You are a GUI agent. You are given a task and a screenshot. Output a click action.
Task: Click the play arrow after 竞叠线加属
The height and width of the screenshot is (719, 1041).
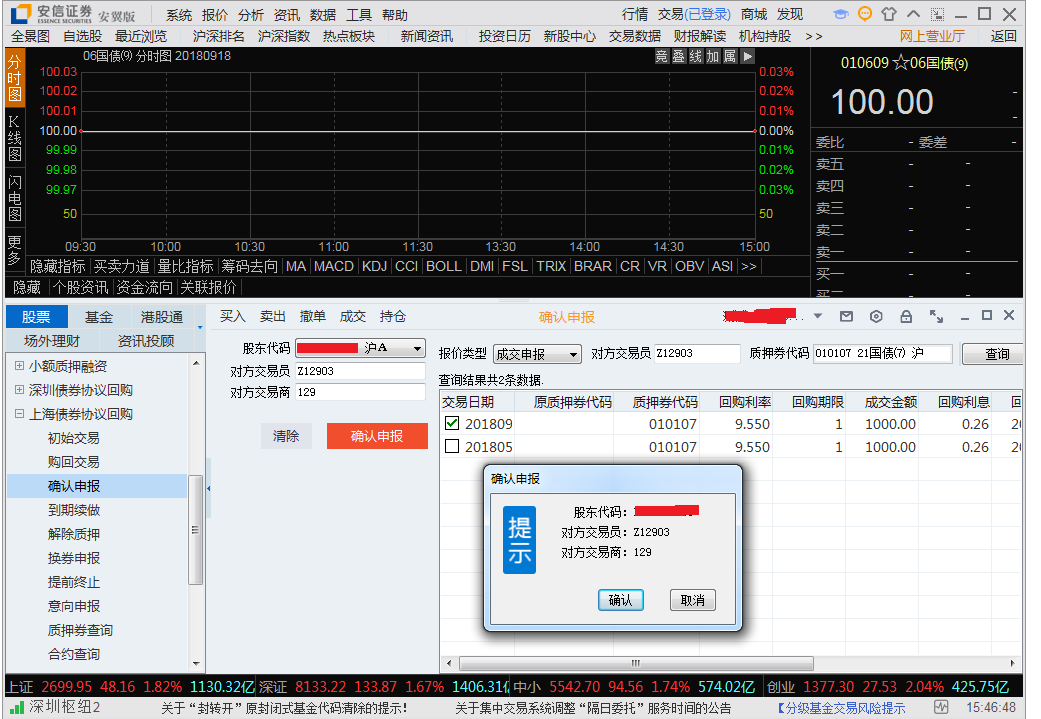coord(748,56)
